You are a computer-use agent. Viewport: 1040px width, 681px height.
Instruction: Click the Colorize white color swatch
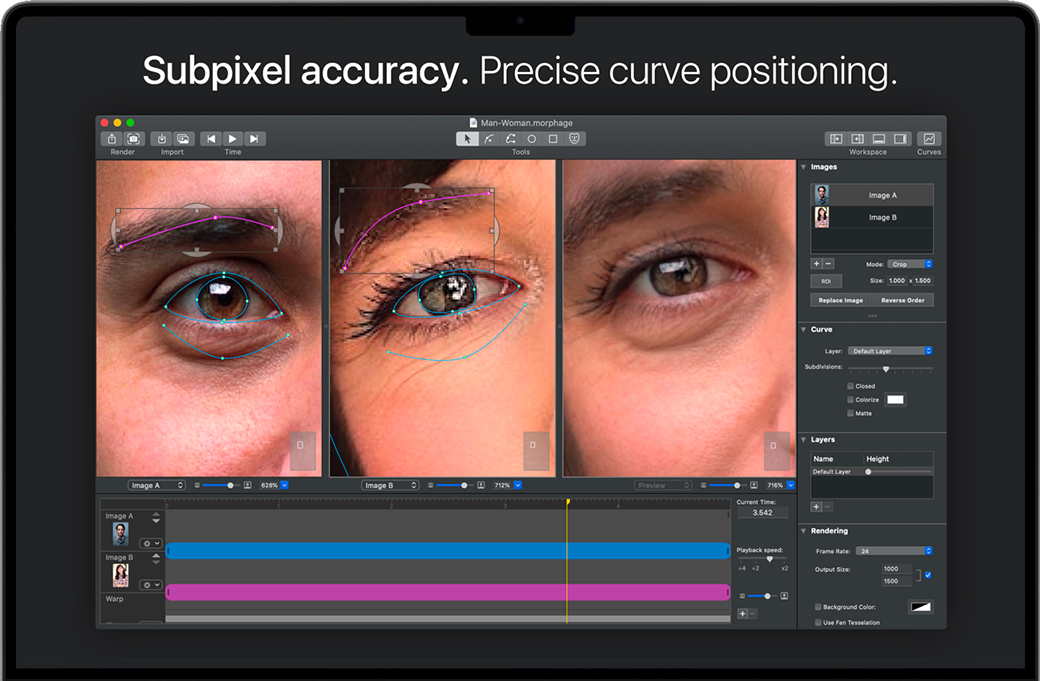pyautogui.click(x=895, y=400)
